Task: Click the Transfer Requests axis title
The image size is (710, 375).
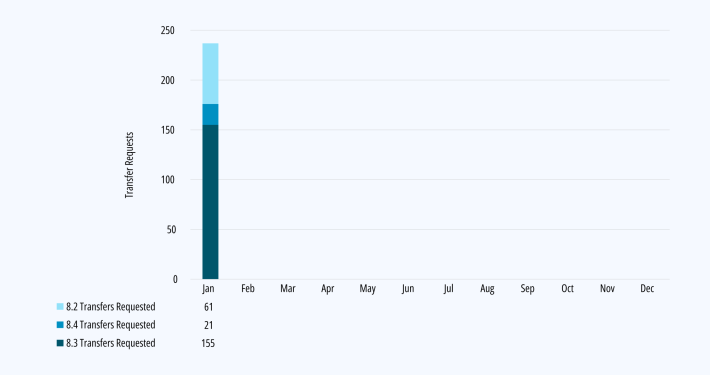Action: point(130,165)
